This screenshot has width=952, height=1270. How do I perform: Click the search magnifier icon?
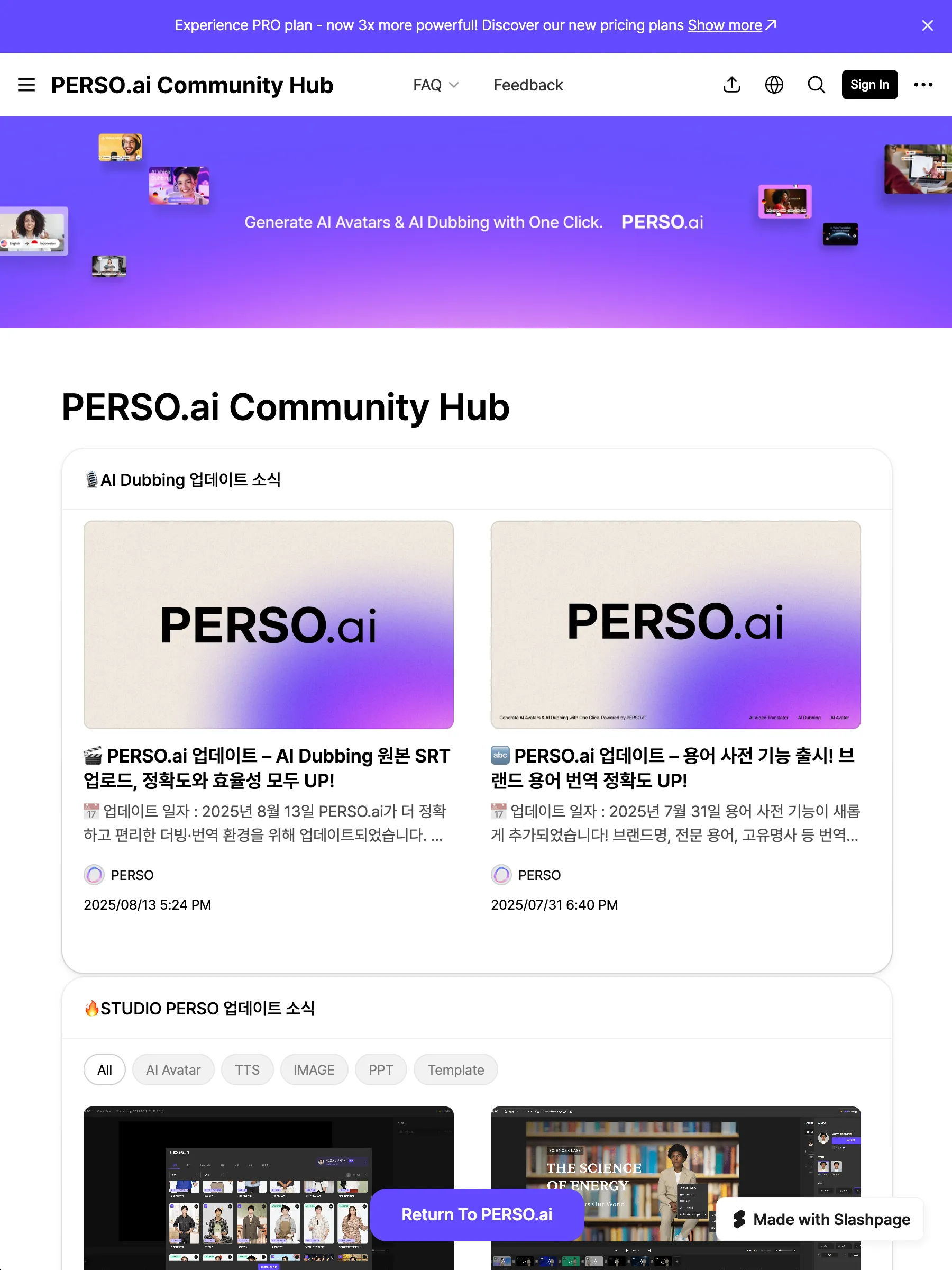tap(816, 85)
